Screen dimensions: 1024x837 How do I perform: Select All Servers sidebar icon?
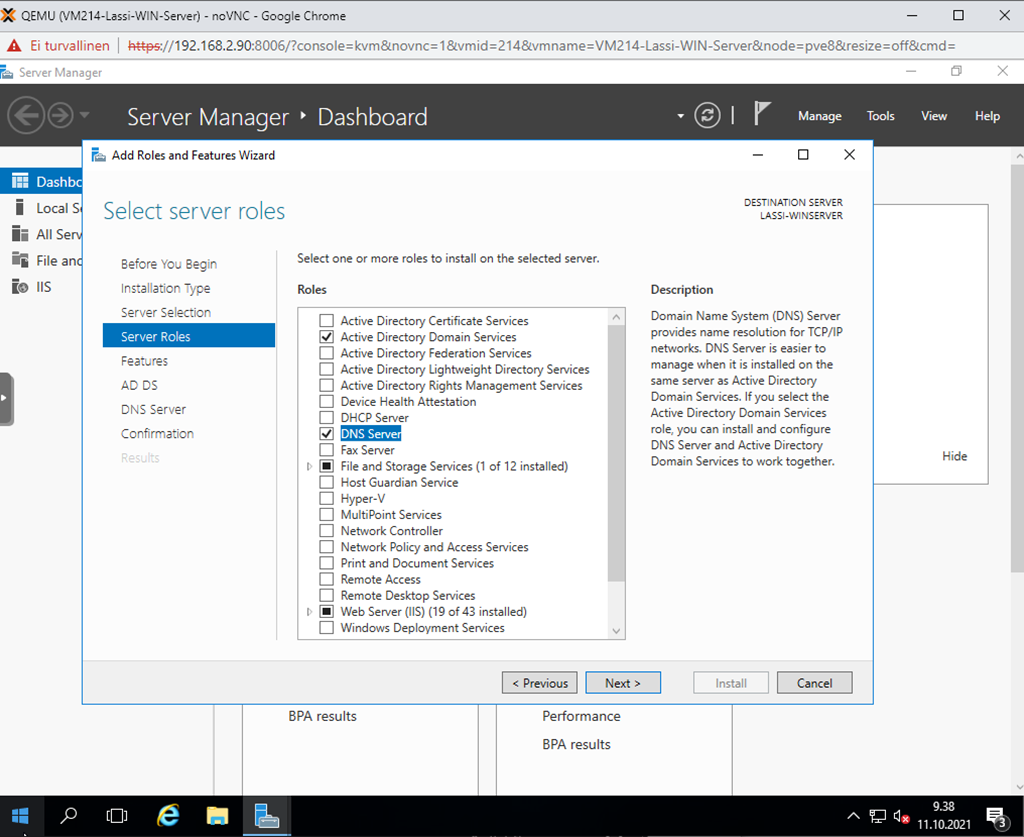20,234
